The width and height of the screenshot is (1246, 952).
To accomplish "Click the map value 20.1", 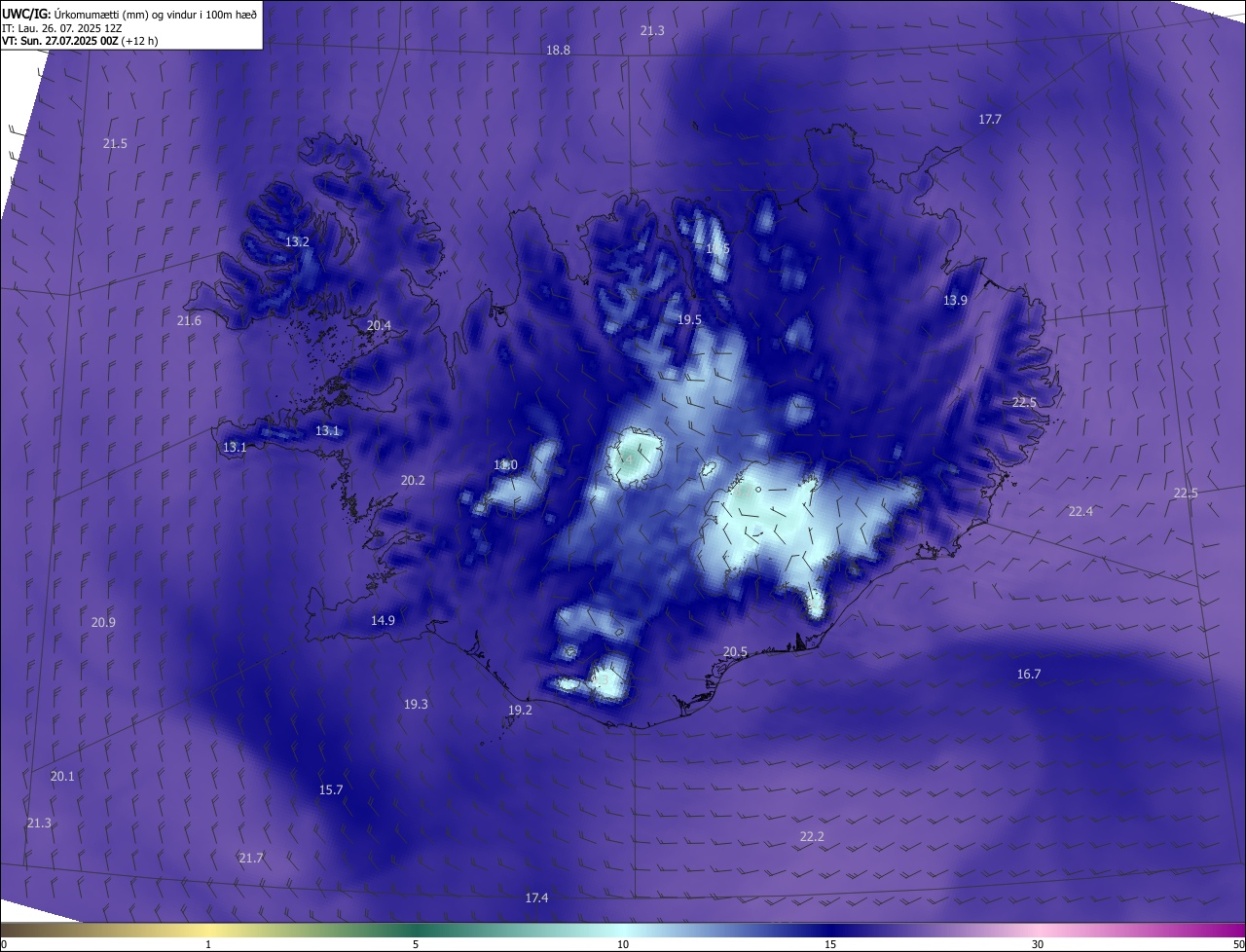I will point(62,776).
